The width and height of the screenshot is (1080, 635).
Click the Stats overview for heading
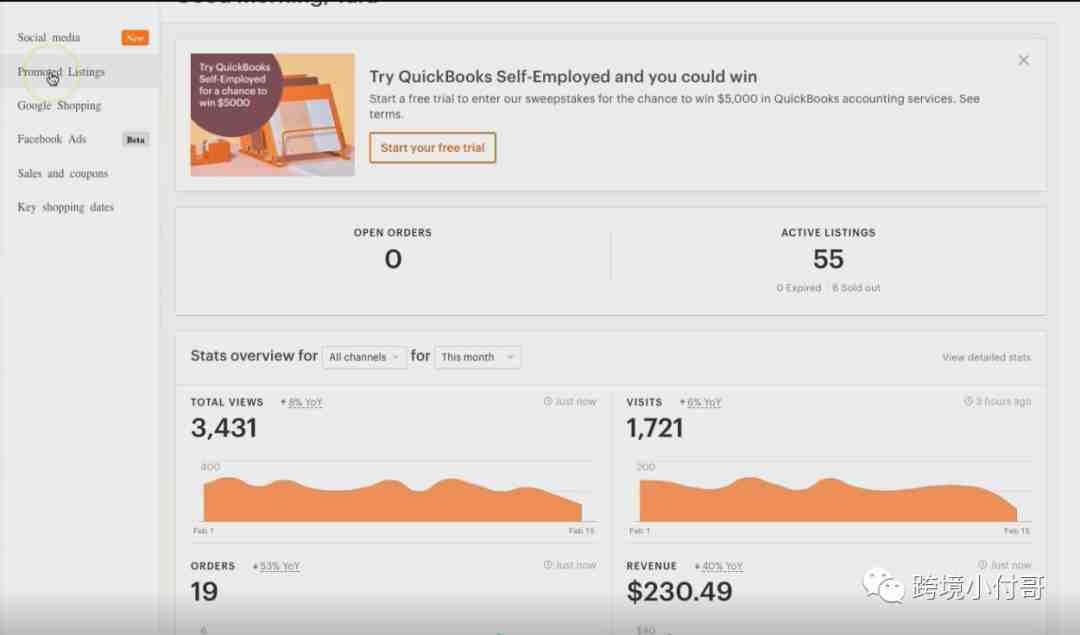pyautogui.click(x=254, y=356)
